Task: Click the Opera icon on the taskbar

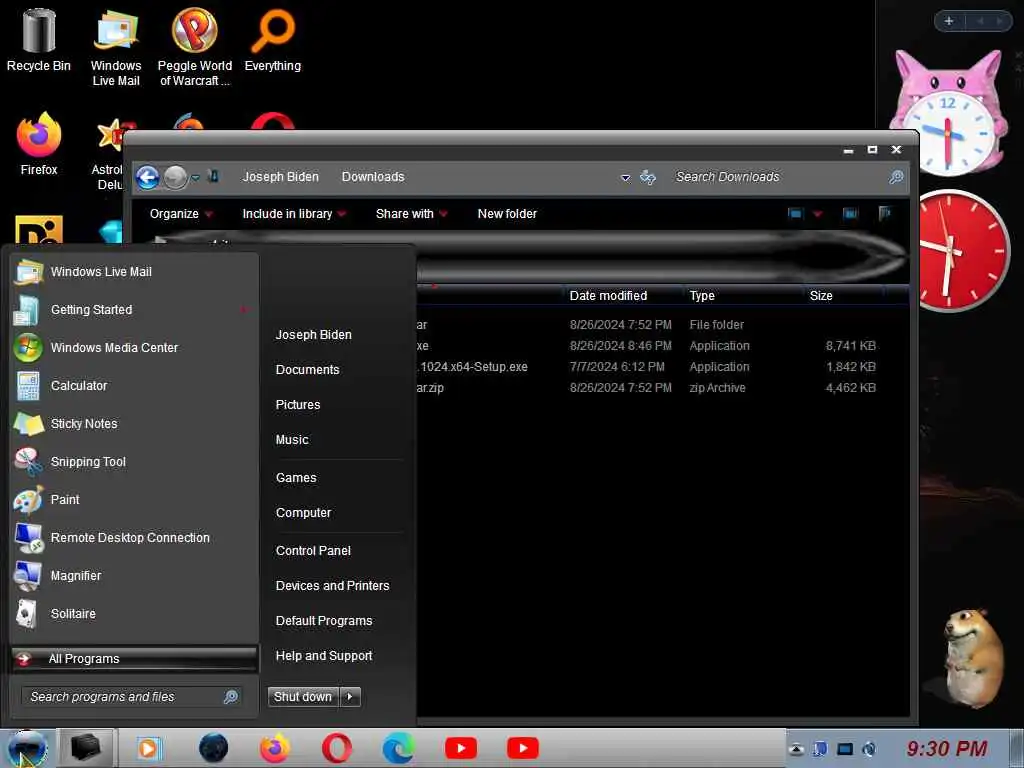Action: [x=336, y=748]
